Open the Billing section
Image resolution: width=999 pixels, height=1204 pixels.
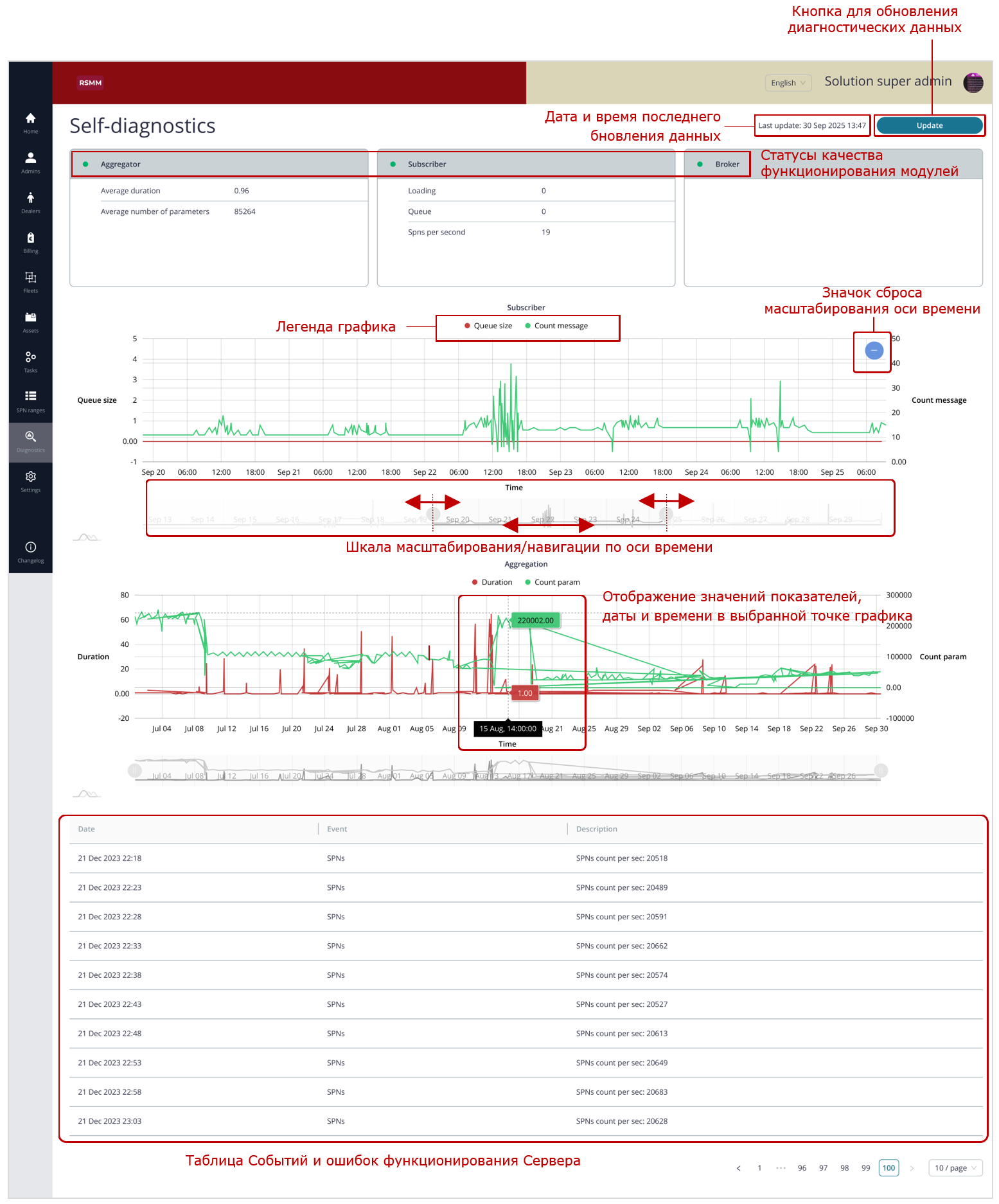(30, 242)
